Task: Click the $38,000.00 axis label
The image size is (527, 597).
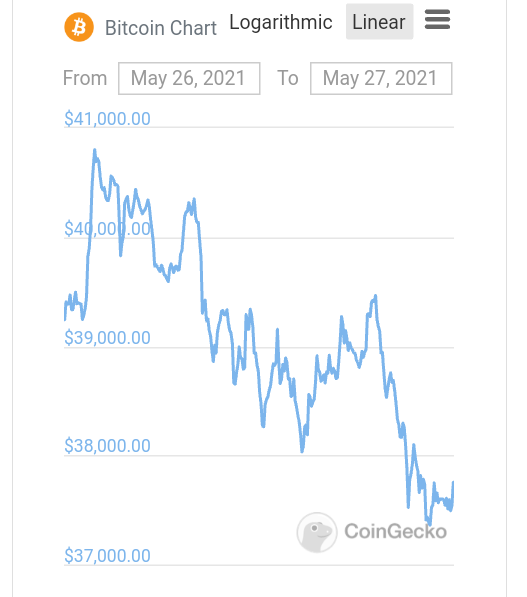Action: pos(107,446)
